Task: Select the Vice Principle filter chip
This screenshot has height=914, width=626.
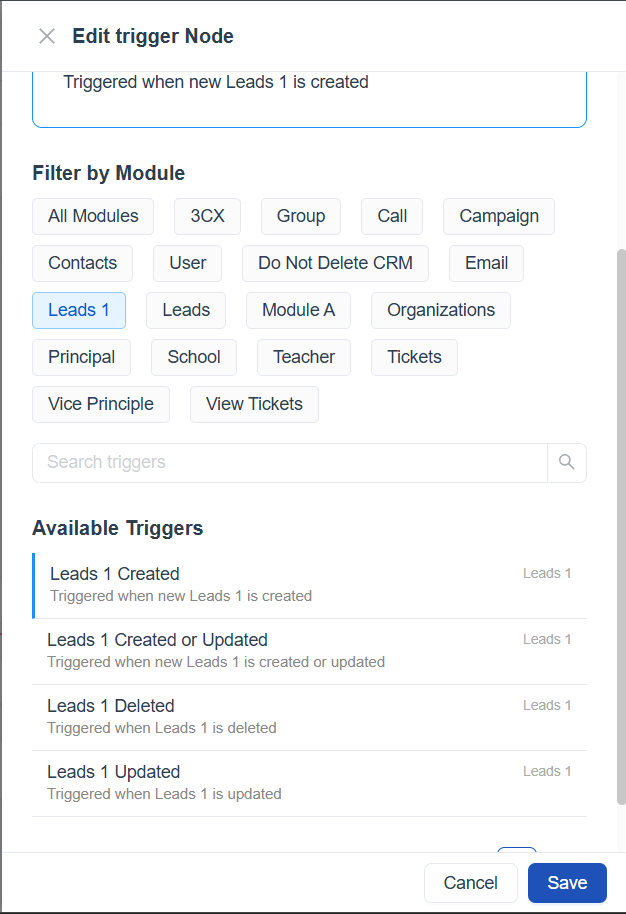Action: pos(101,404)
